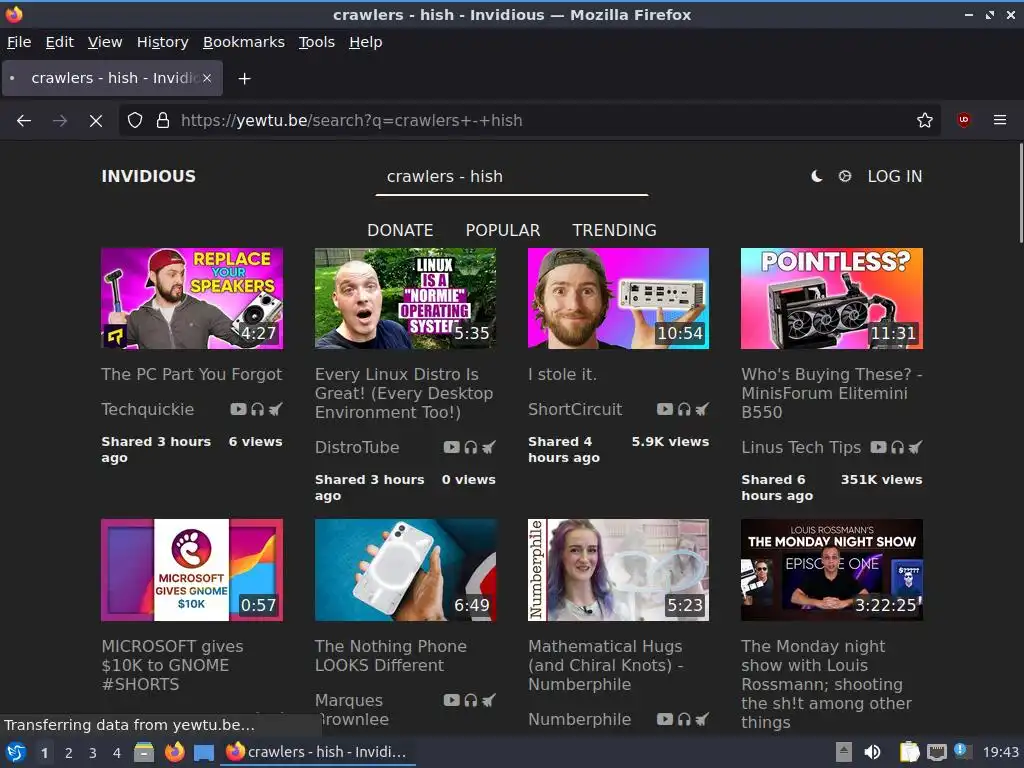Open the Edit menu
This screenshot has height=768, width=1024.
(59, 42)
